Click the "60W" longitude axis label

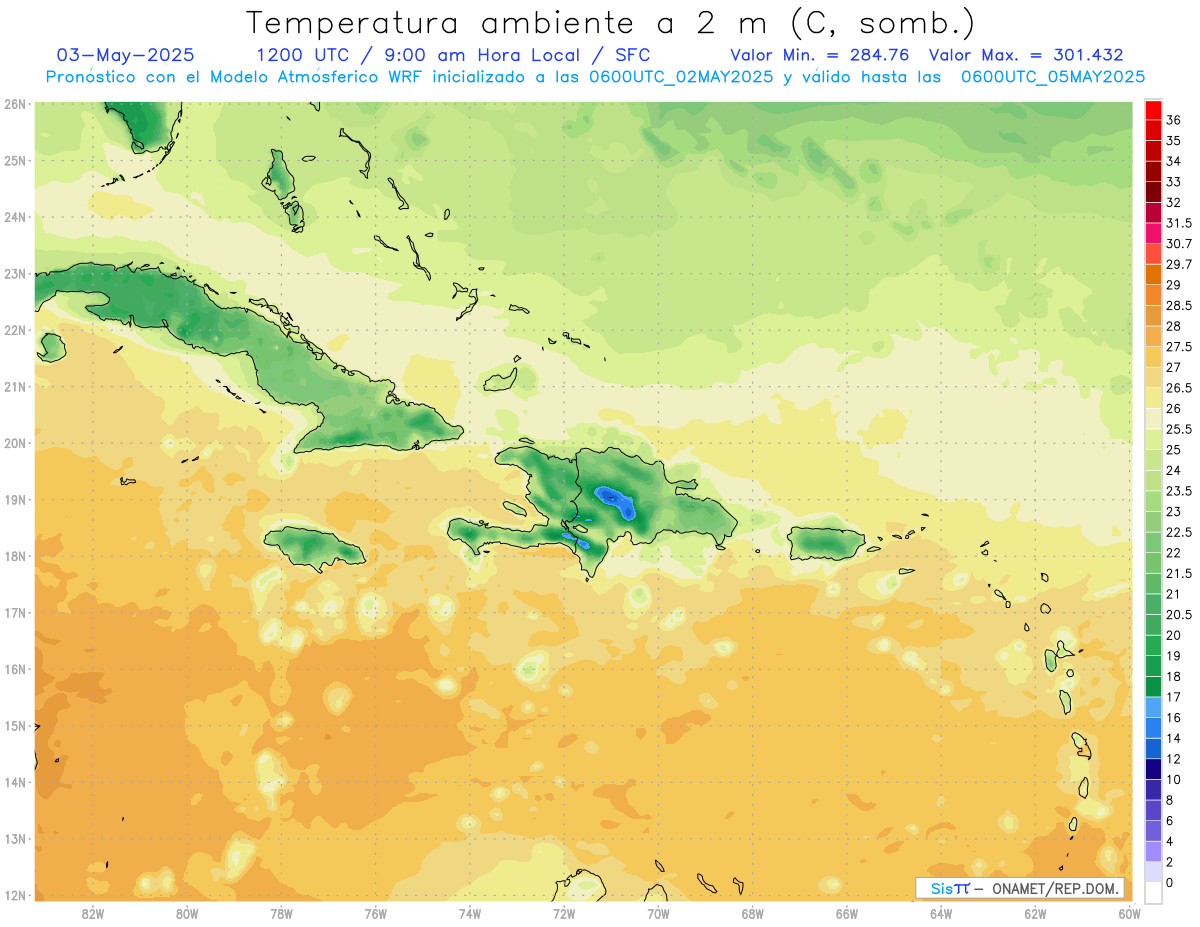point(1129,913)
